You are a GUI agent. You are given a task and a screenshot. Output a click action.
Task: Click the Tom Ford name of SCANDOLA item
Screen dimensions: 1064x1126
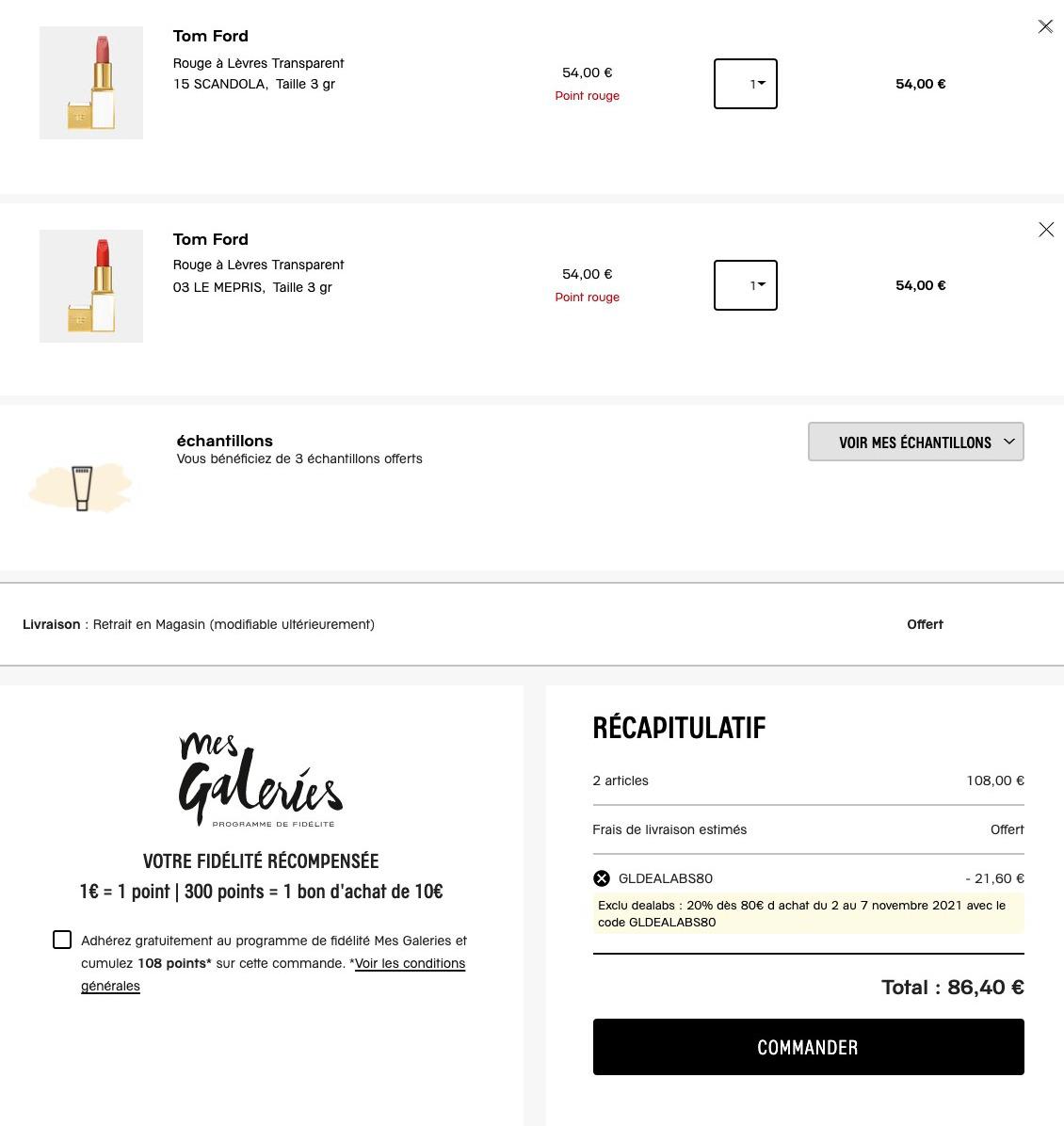coord(211,36)
